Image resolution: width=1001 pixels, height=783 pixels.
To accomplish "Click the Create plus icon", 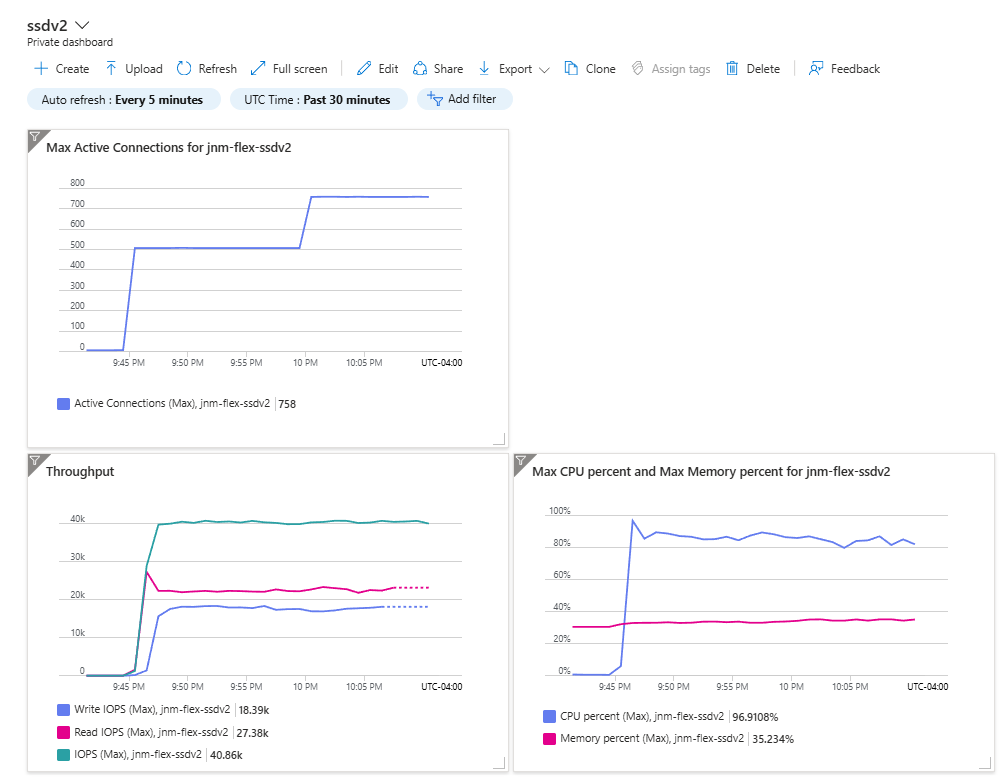I will coord(41,69).
